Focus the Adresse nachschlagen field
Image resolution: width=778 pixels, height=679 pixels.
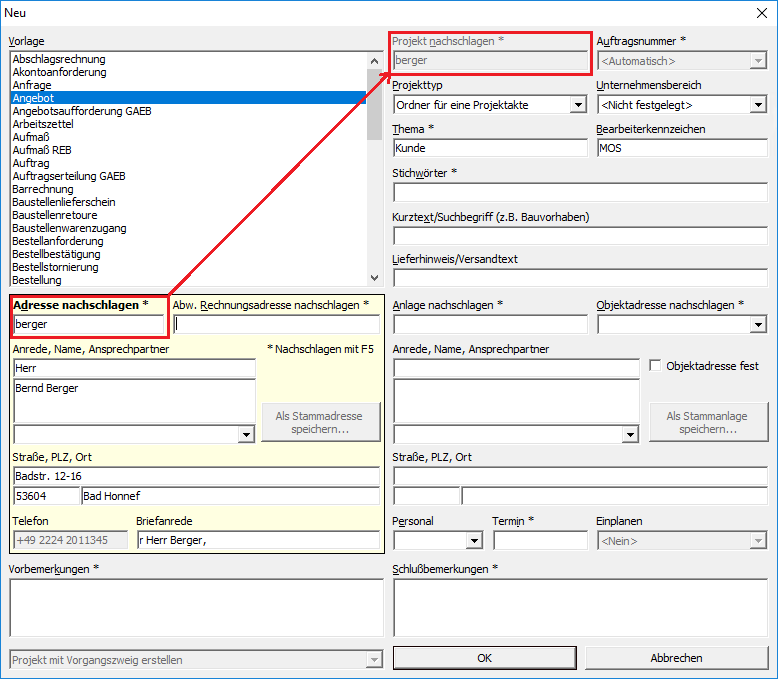pos(90,324)
